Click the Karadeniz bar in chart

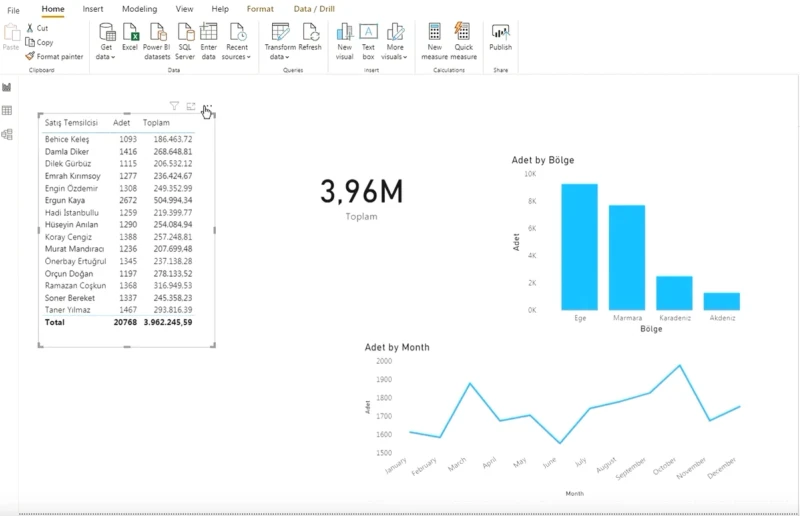(x=674, y=293)
